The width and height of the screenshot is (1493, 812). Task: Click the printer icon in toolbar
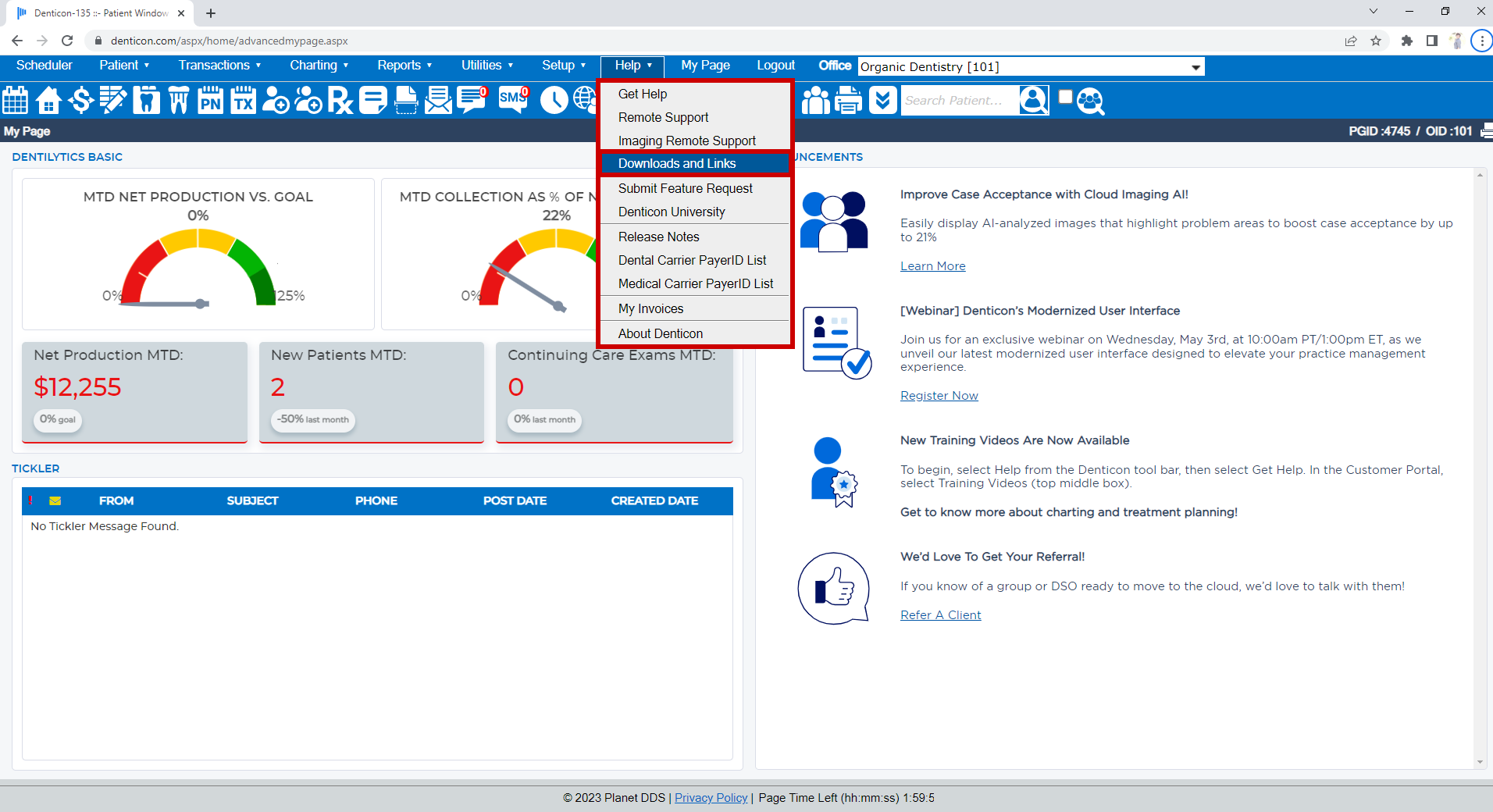click(849, 100)
